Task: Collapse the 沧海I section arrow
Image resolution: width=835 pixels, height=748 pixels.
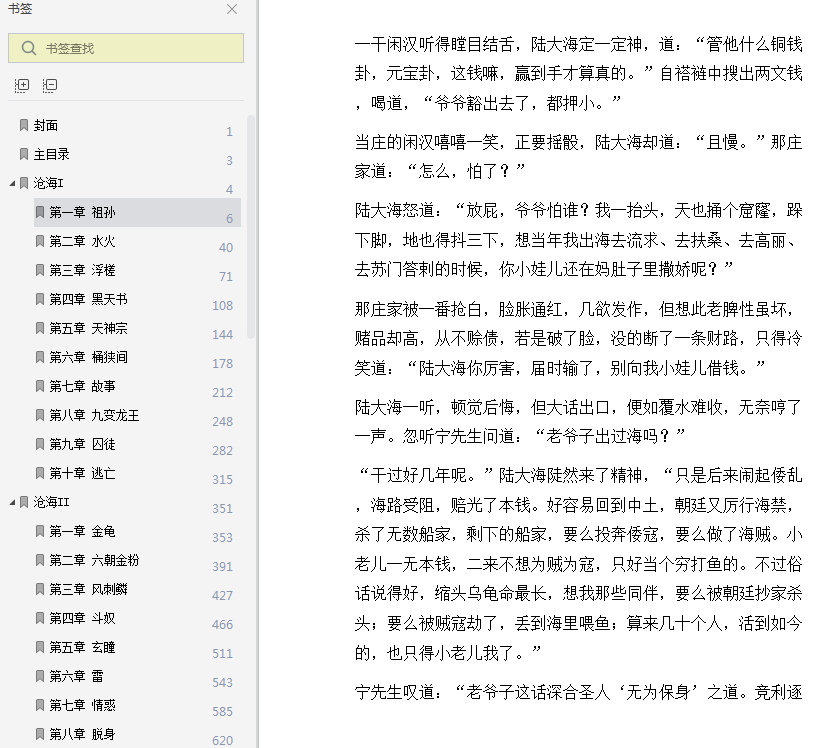Action: pyautogui.click(x=12, y=183)
